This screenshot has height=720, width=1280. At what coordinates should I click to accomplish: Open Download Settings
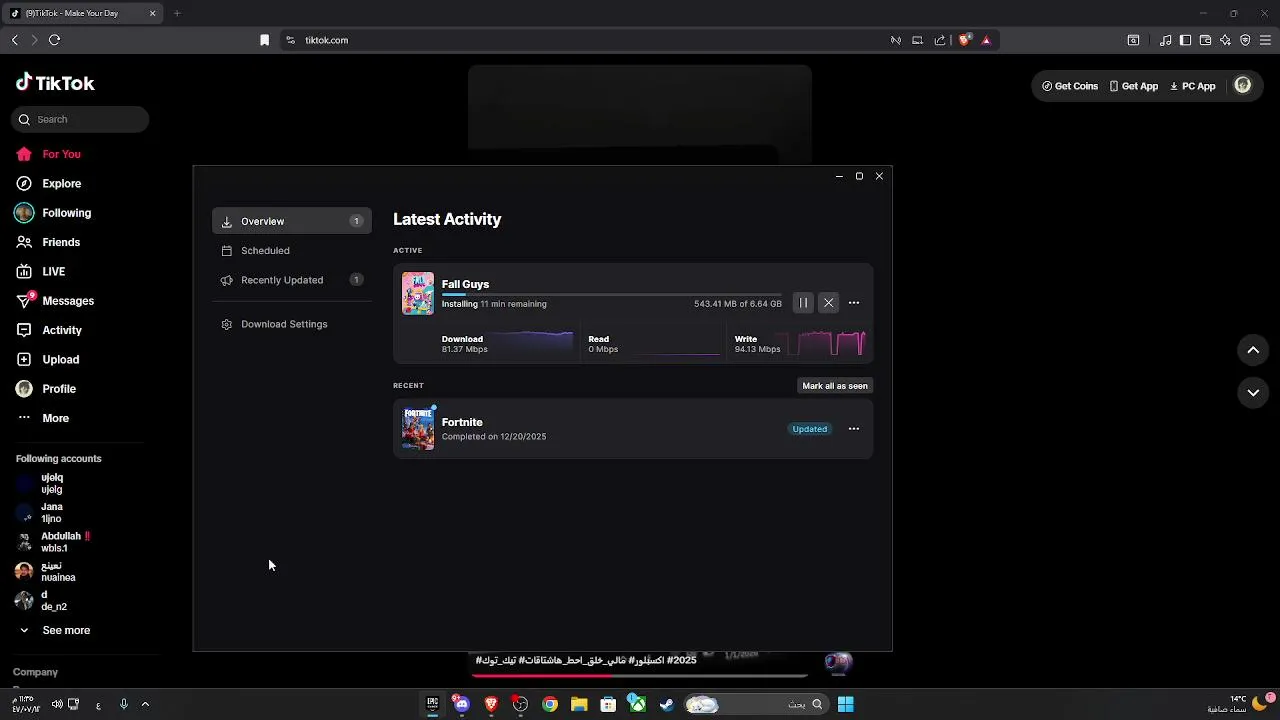point(292,324)
